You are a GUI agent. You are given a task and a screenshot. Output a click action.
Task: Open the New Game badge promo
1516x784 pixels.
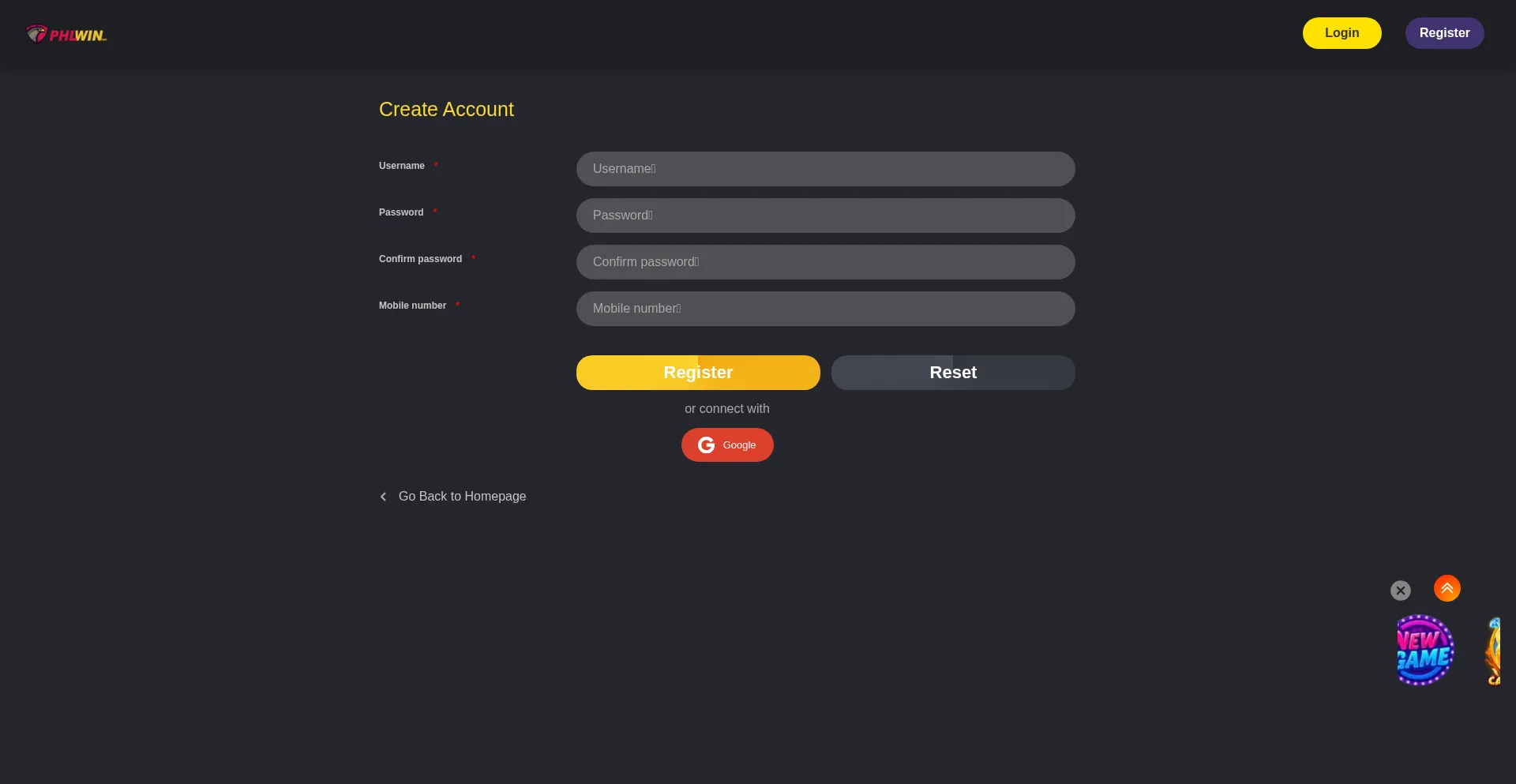(1425, 650)
